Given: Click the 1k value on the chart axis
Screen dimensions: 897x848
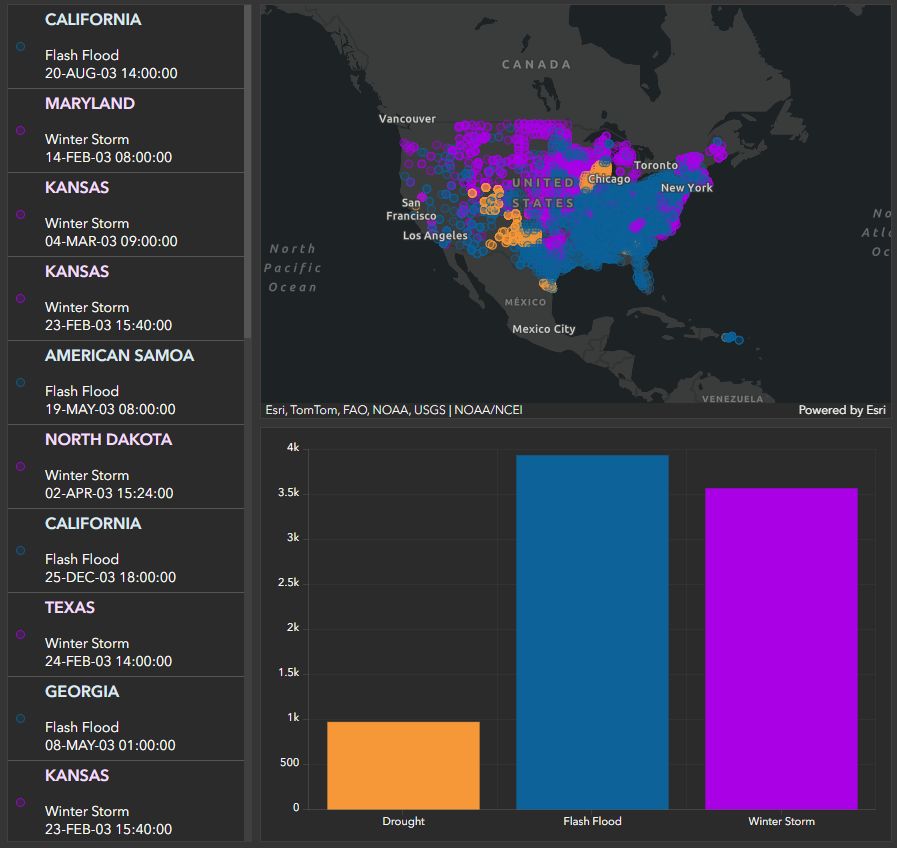Looking at the screenshot, I should pos(293,718).
